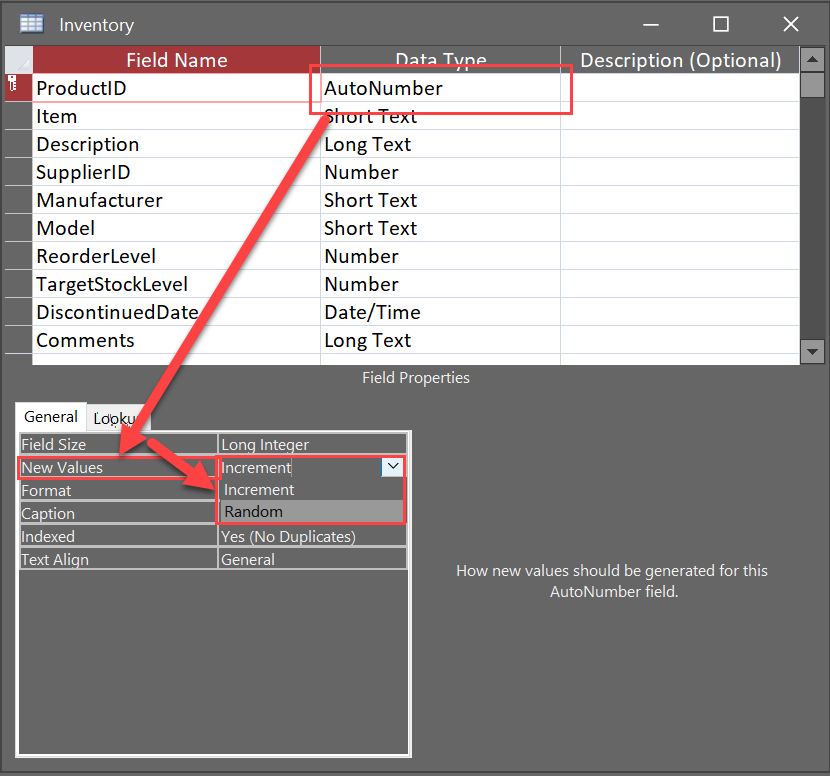This screenshot has height=776, width=830.
Task: Close the Inventory window
Action: coord(791,24)
